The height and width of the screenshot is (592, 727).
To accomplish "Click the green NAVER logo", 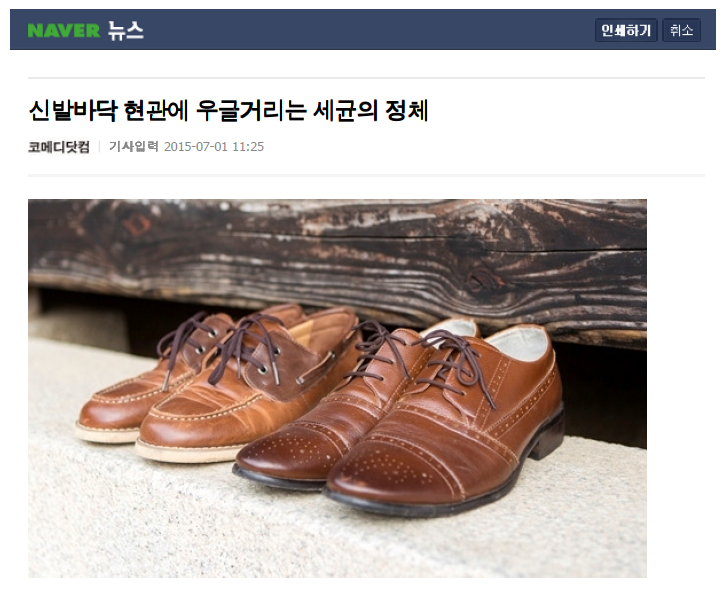I will tap(64, 31).
